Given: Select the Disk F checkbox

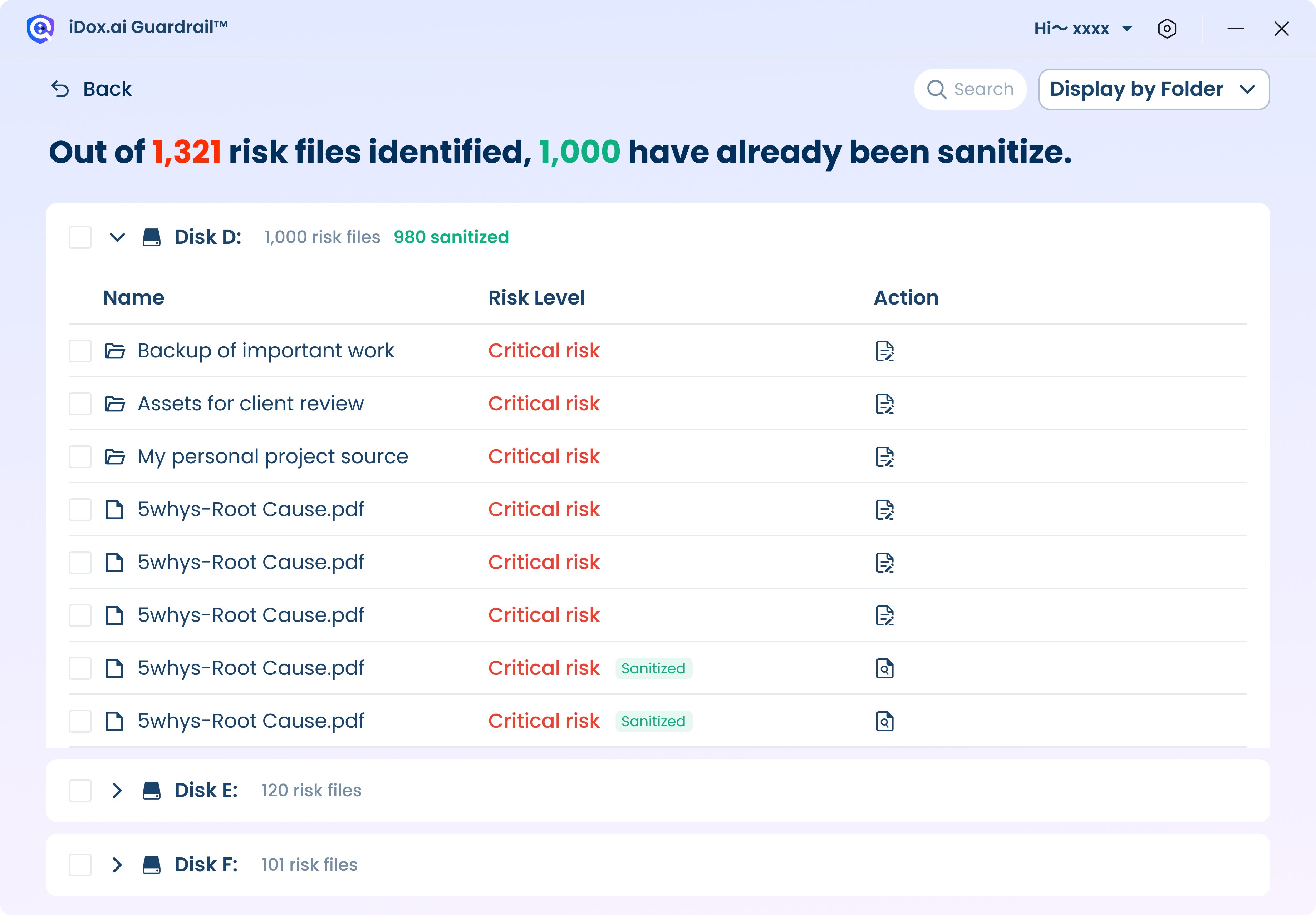Looking at the screenshot, I should click(80, 865).
